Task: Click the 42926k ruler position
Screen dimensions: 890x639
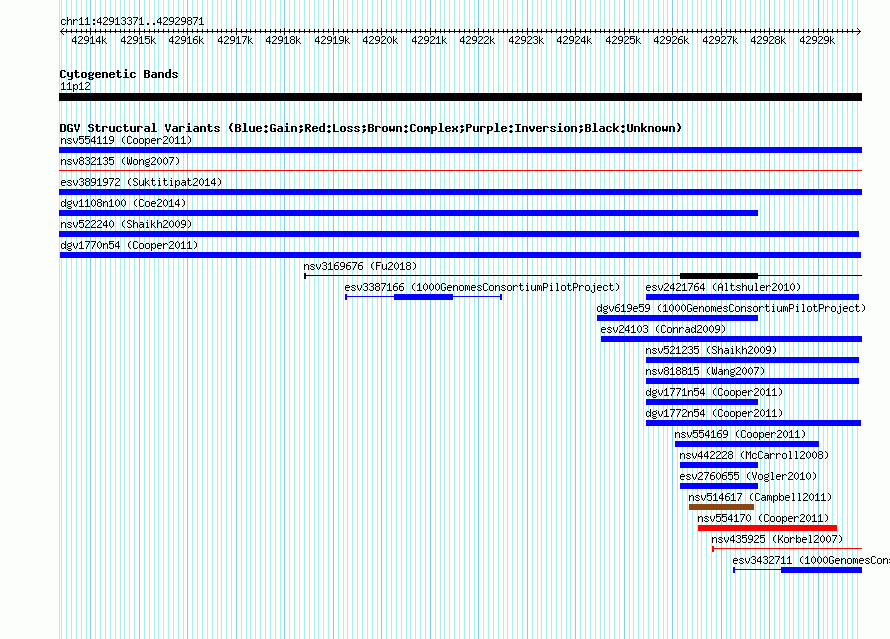Action: point(671,40)
